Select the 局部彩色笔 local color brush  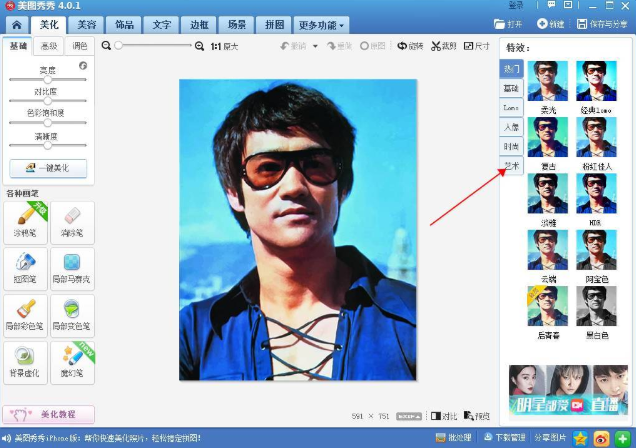coord(25,314)
